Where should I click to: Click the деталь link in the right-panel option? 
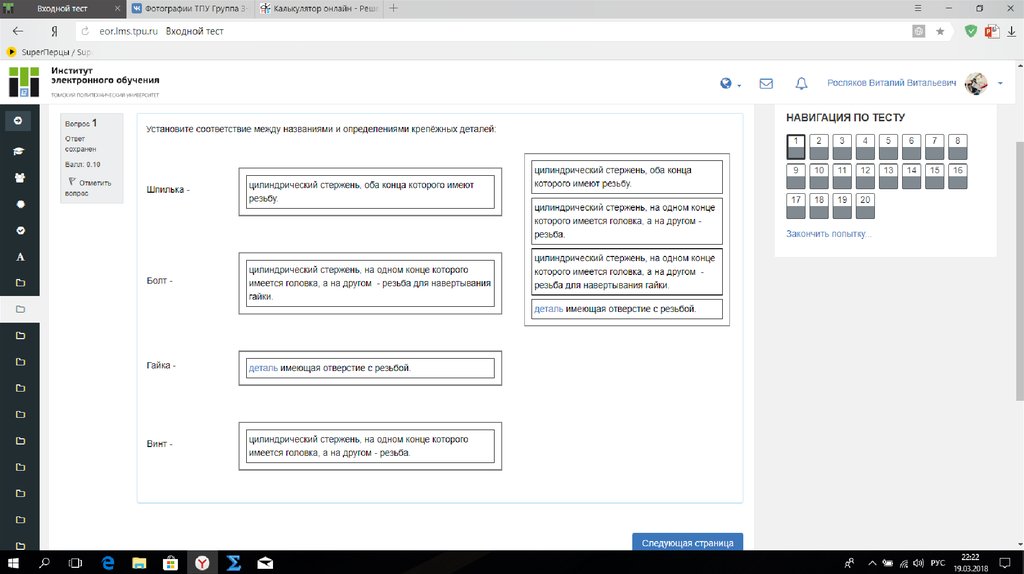[x=549, y=309]
